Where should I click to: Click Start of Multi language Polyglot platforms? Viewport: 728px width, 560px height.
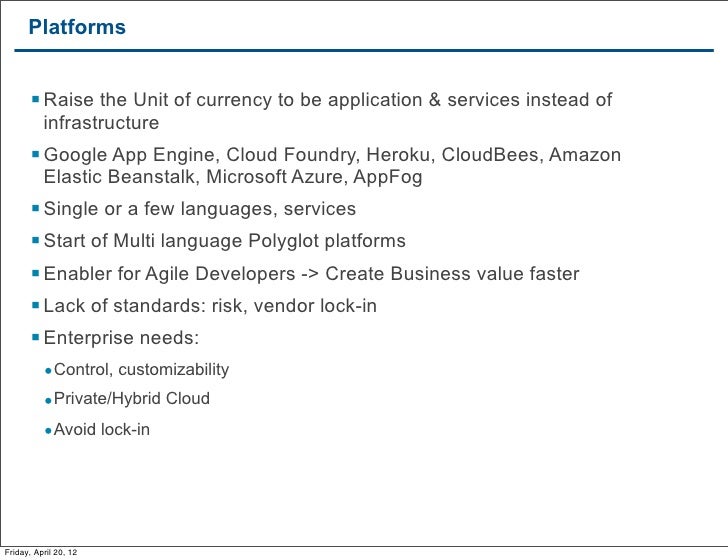coord(225,241)
